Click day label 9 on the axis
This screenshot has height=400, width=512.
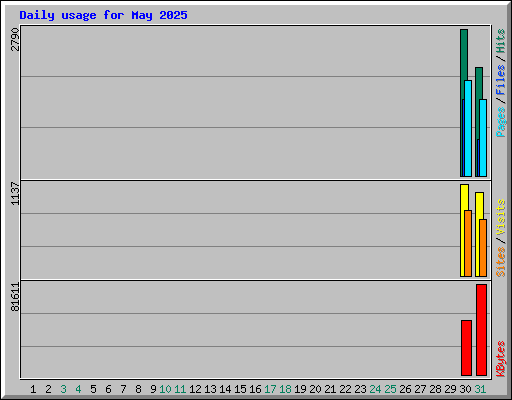point(153,389)
